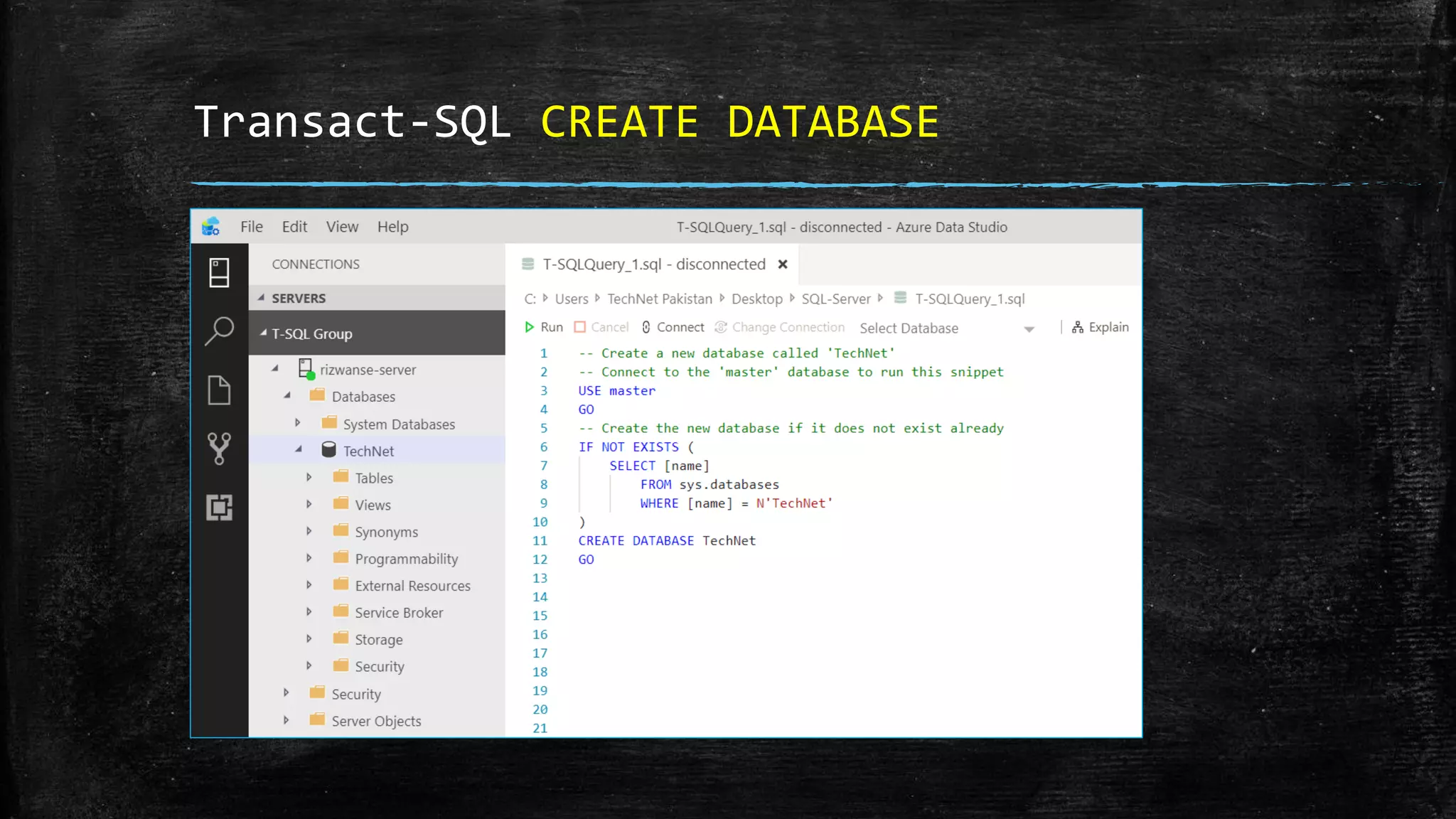Open the Explorer file sidebar icon
The height and width of the screenshot is (819, 1456).
(x=219, y=390)
